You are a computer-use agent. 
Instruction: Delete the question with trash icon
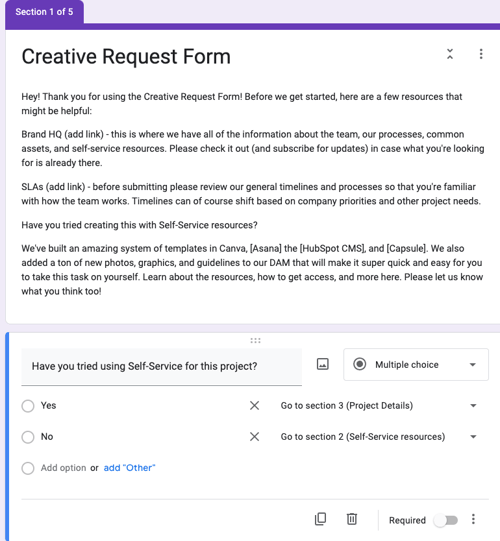(352, 519)
